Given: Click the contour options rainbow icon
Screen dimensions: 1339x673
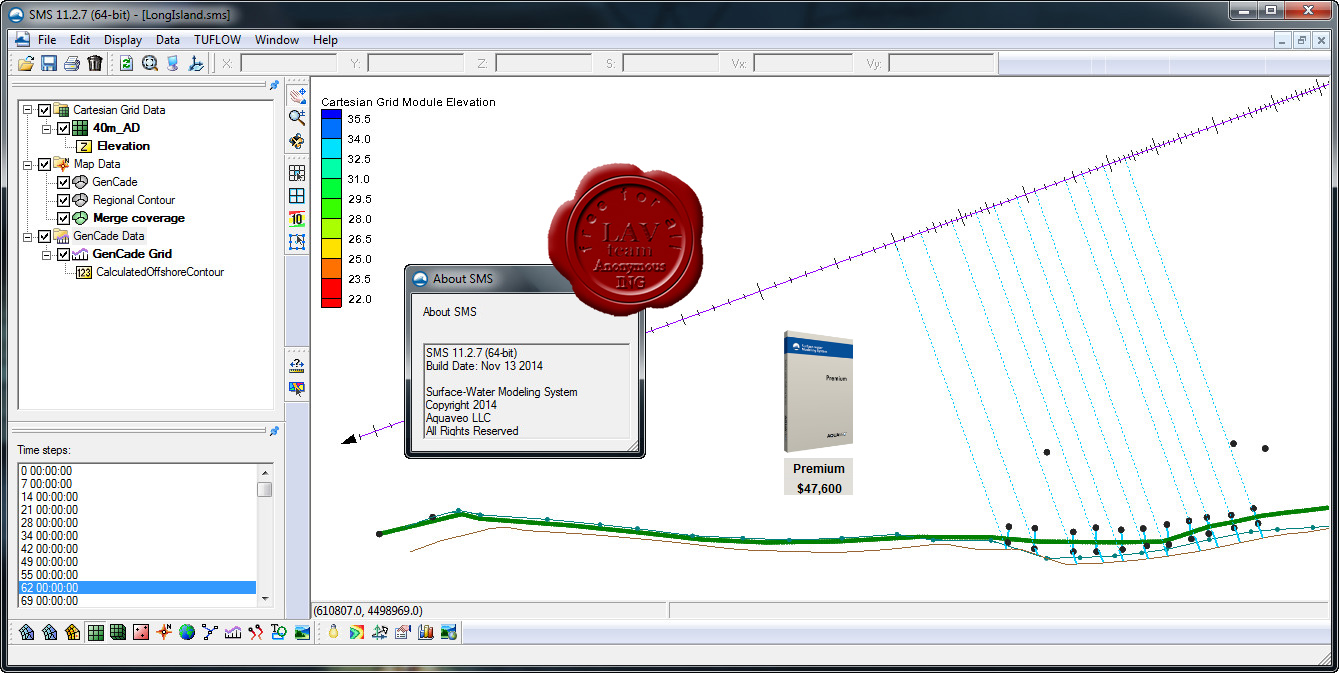Looking at the screenshot, I should click(357, 632).
